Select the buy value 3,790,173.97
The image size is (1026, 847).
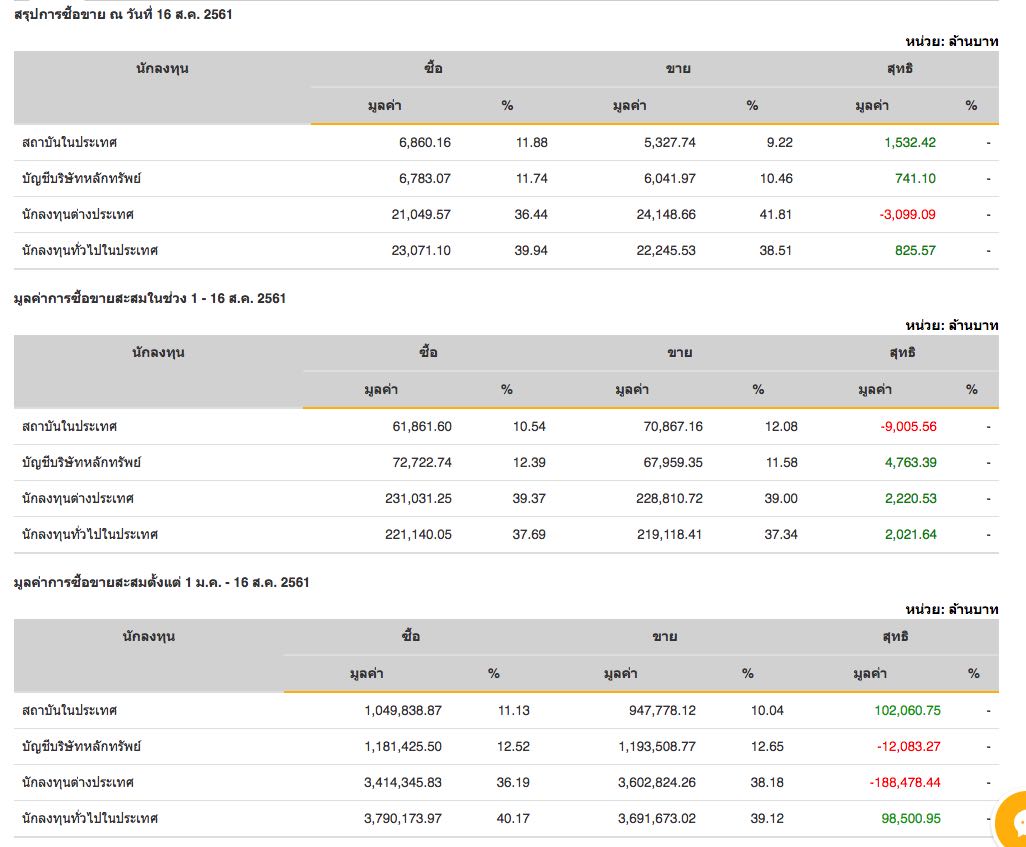[403, 818]
